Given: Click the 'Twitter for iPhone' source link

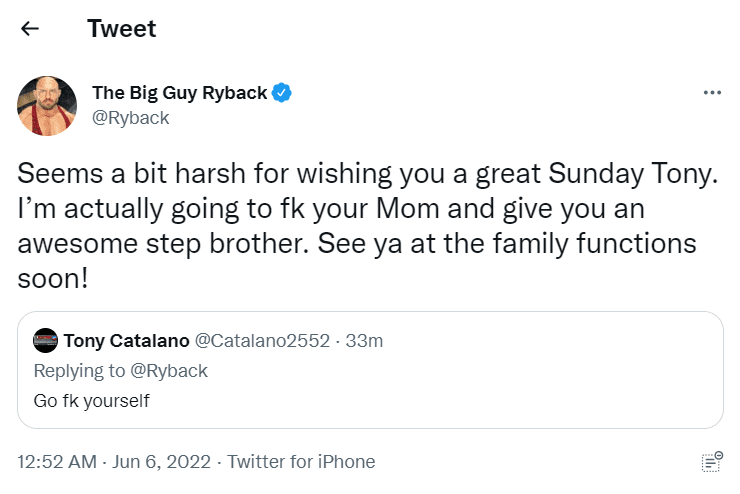Looking at the screenshot, I should pos(301,462).
